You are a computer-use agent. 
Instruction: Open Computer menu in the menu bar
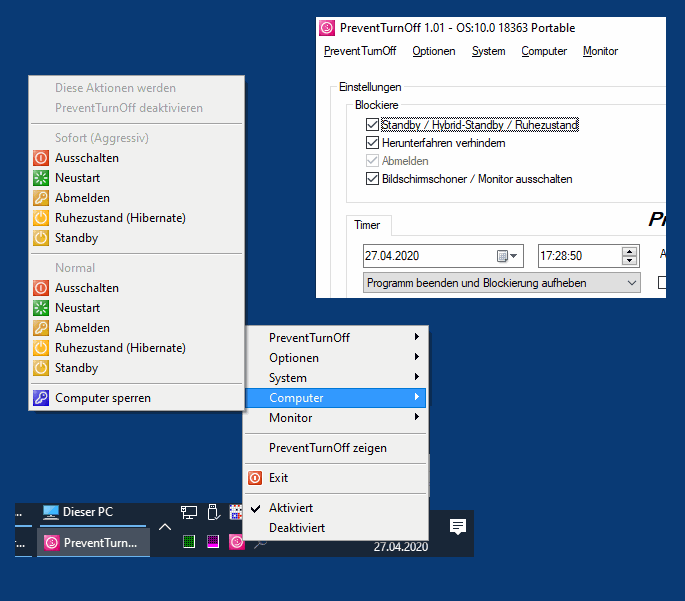[544, 51]
